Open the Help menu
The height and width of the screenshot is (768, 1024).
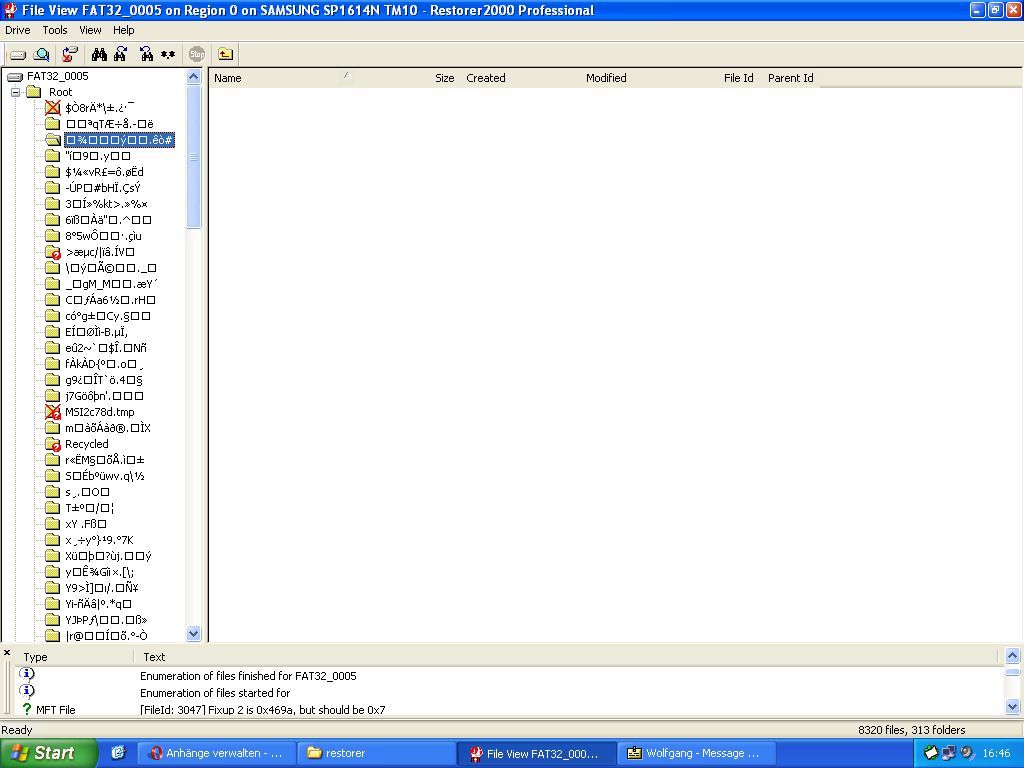(123, 30)
